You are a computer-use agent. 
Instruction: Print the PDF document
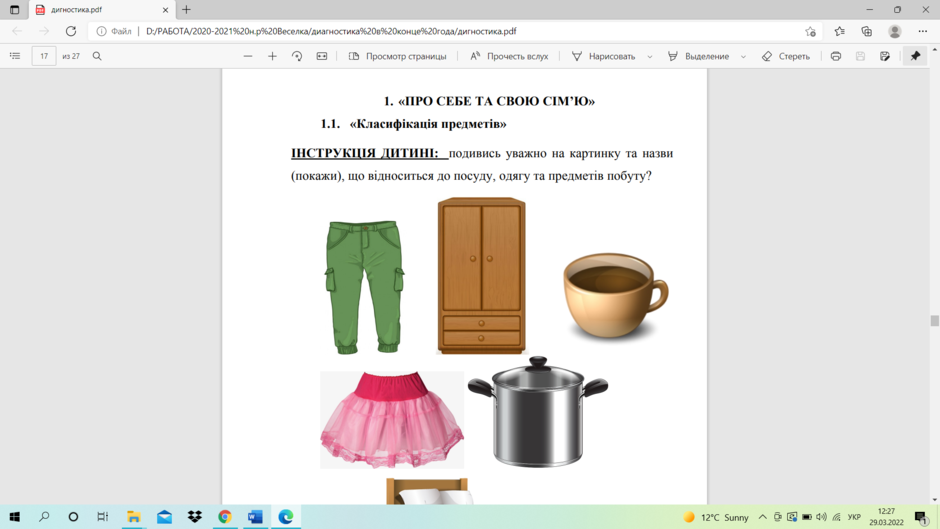pyautogui.click(x=836, y=56)
